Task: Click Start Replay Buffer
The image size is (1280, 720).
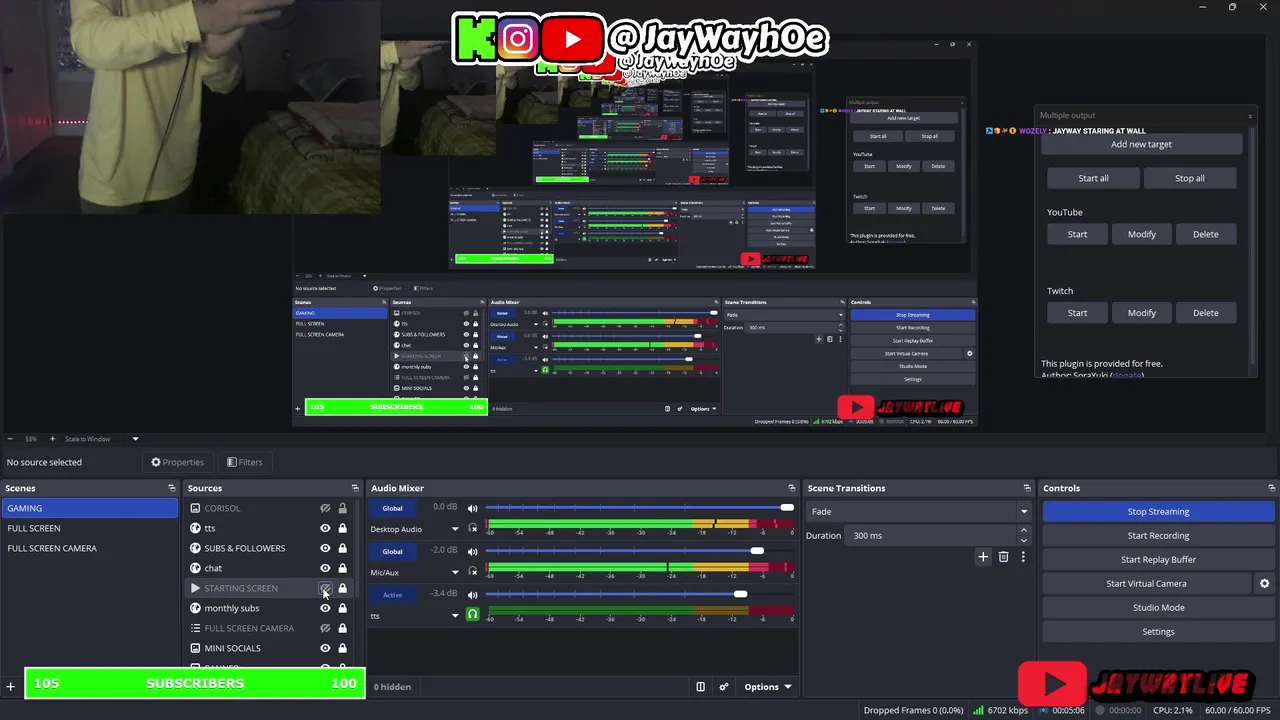Action: click(x=1158, y=559)
